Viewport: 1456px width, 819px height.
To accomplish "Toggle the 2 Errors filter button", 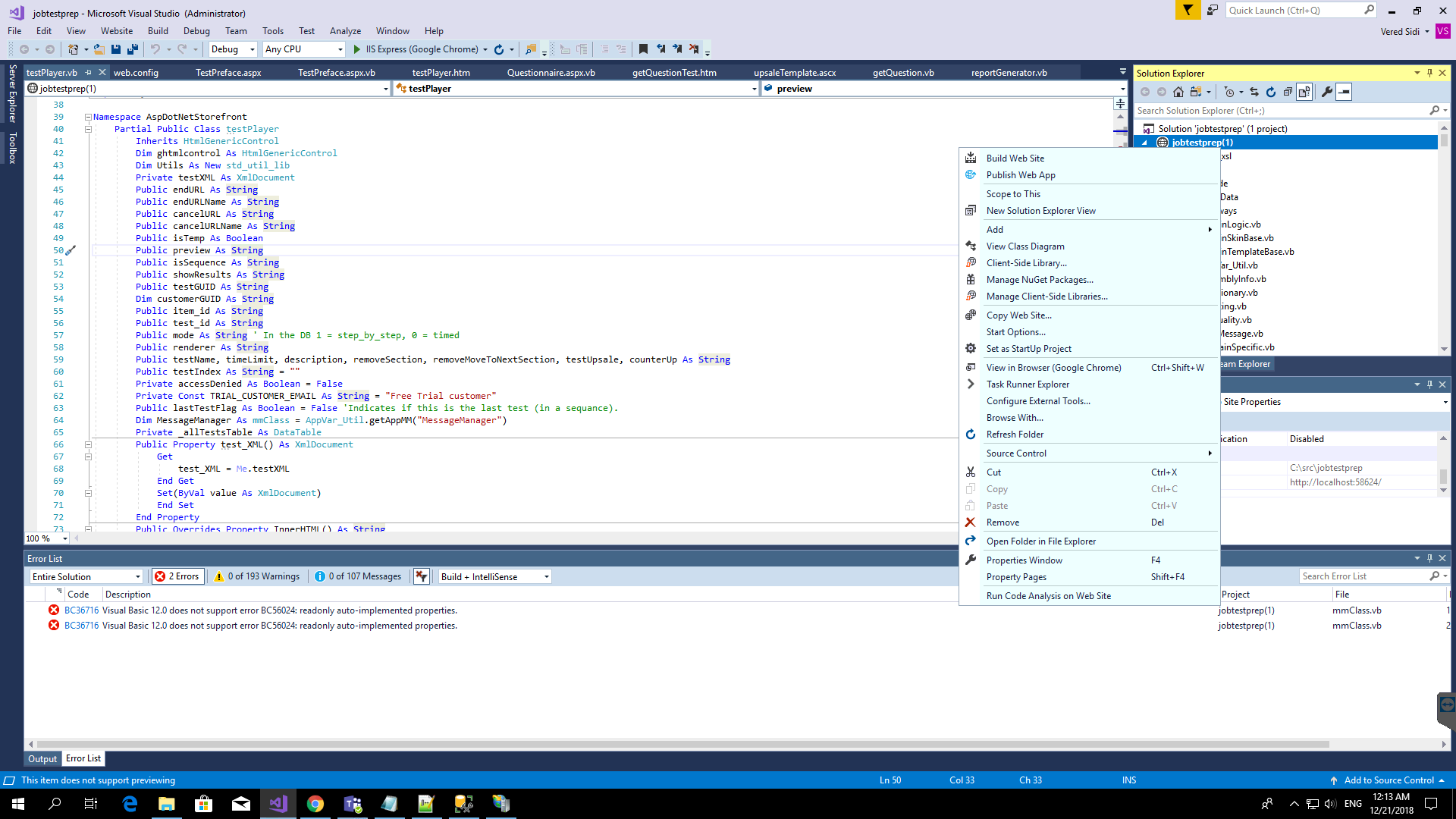I will (x=177, y=576).
